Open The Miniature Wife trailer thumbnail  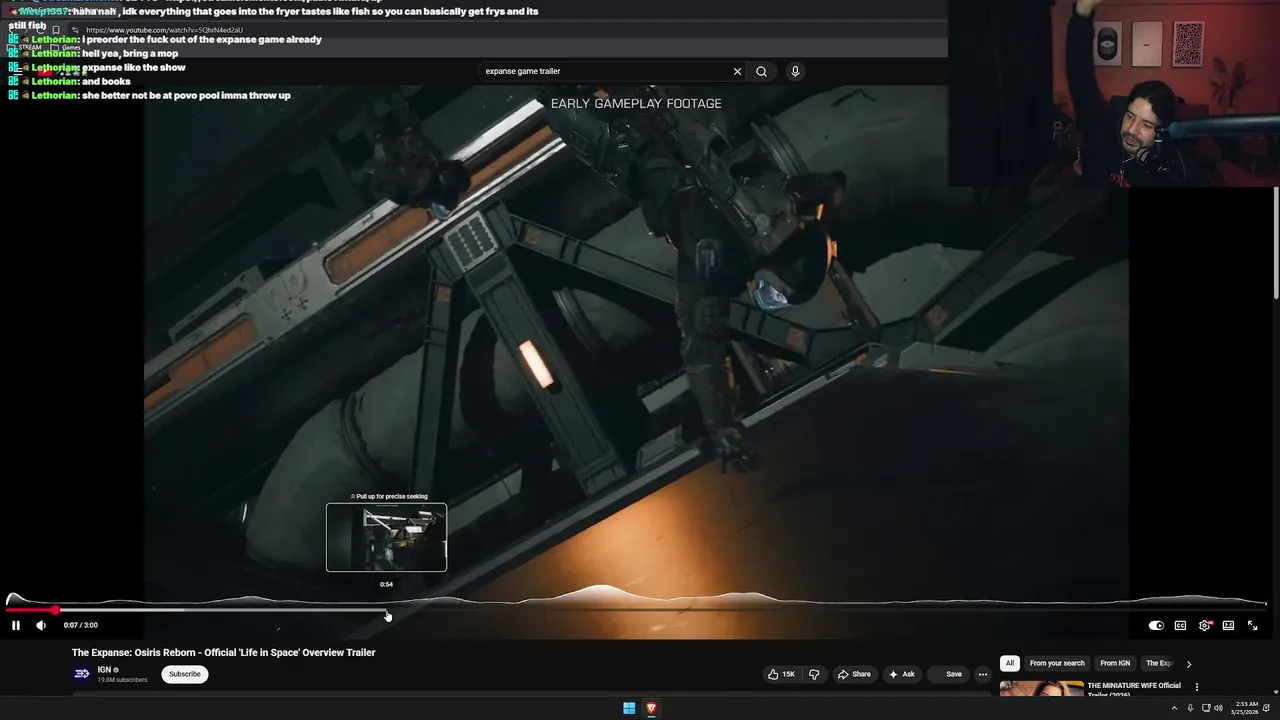[x=1041, y=689]
